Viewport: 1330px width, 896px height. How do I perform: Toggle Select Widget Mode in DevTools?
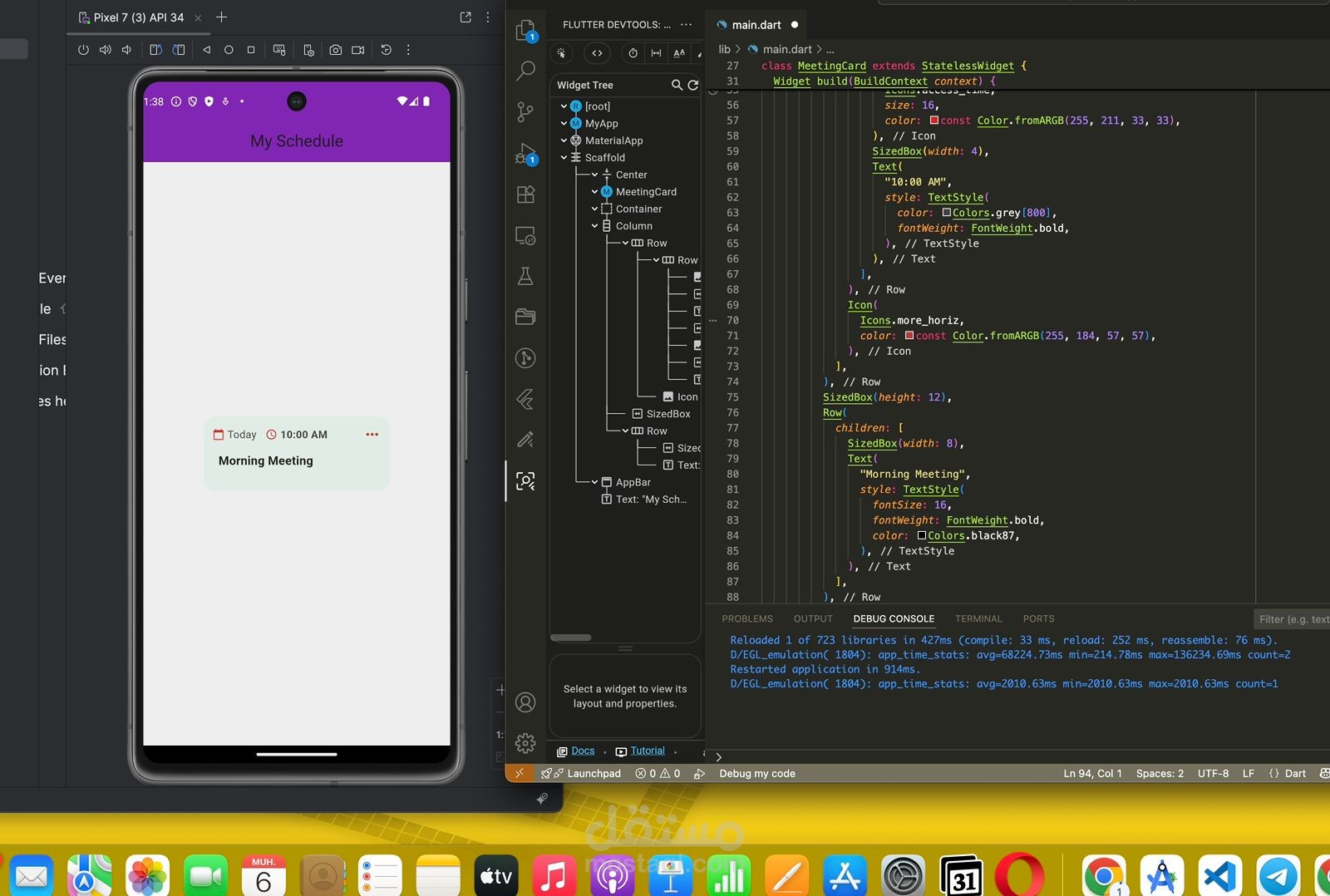[562, 53]
